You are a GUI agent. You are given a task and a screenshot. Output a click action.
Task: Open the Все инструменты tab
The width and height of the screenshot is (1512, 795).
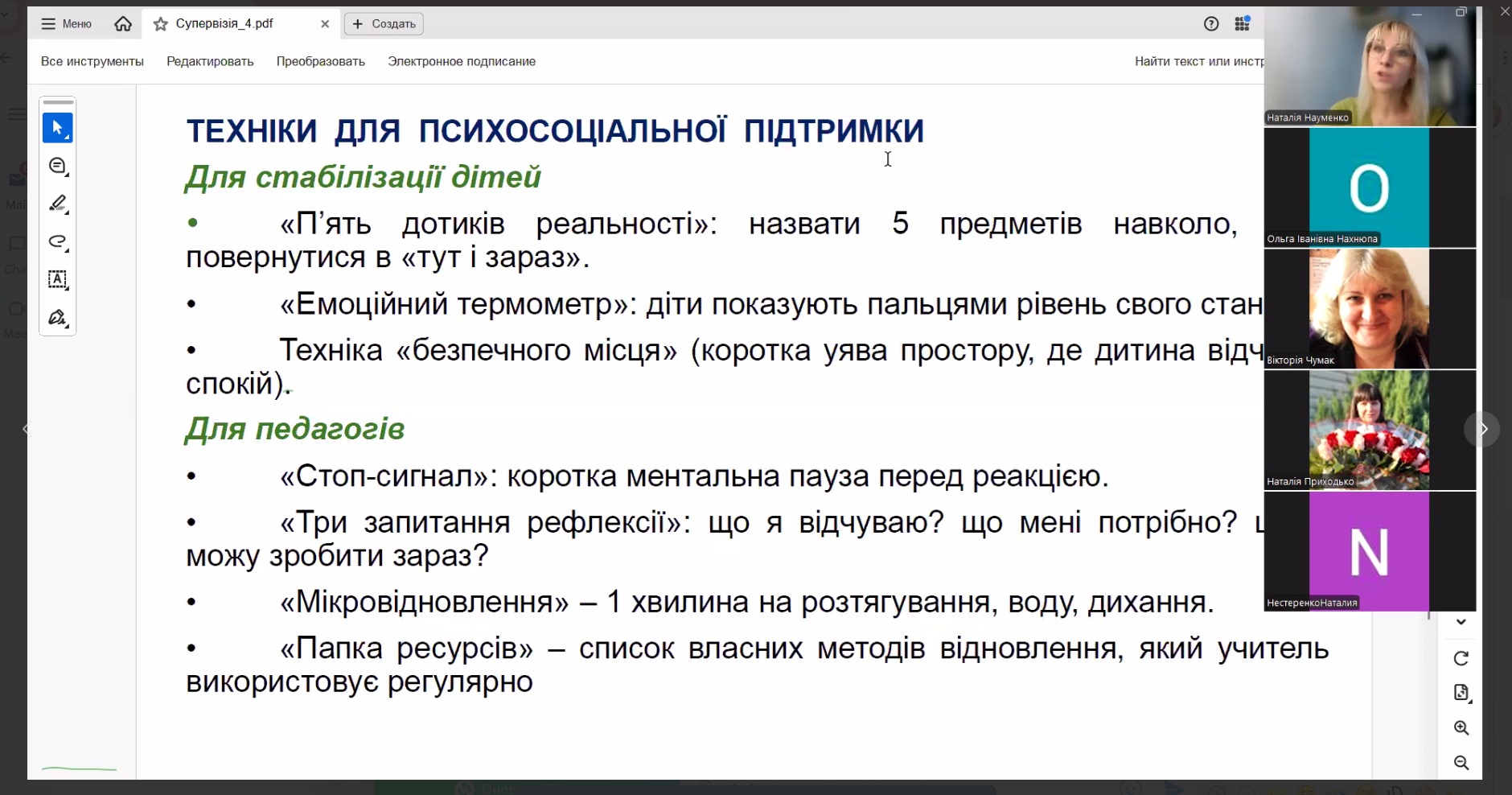click(92, 61)
